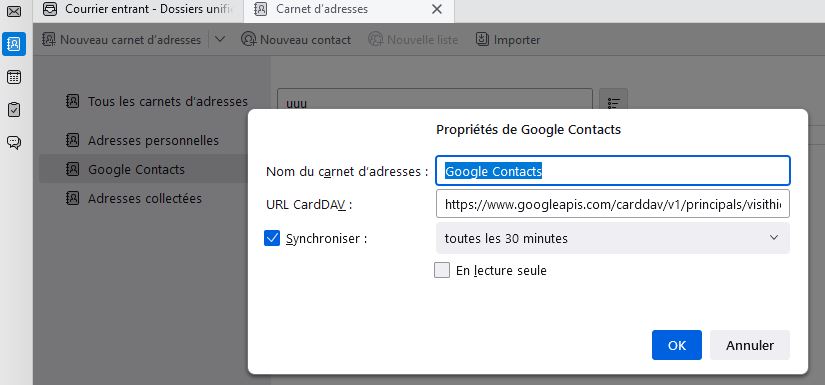Switch to the Courrier entrant tab
The image size is (825, 385).
click(138, 9)
